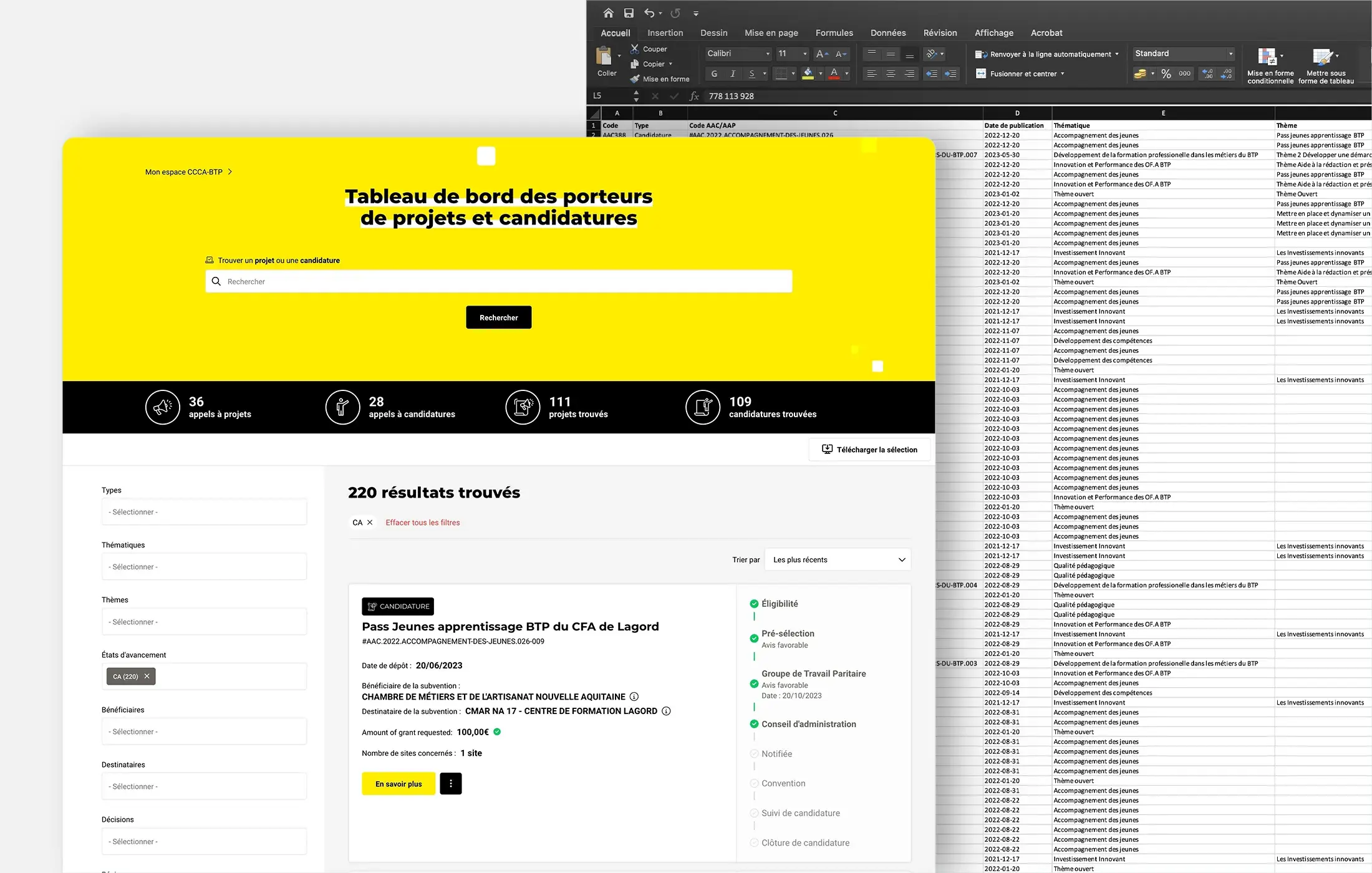Open the Formules ribbon tab

point(834,33)
